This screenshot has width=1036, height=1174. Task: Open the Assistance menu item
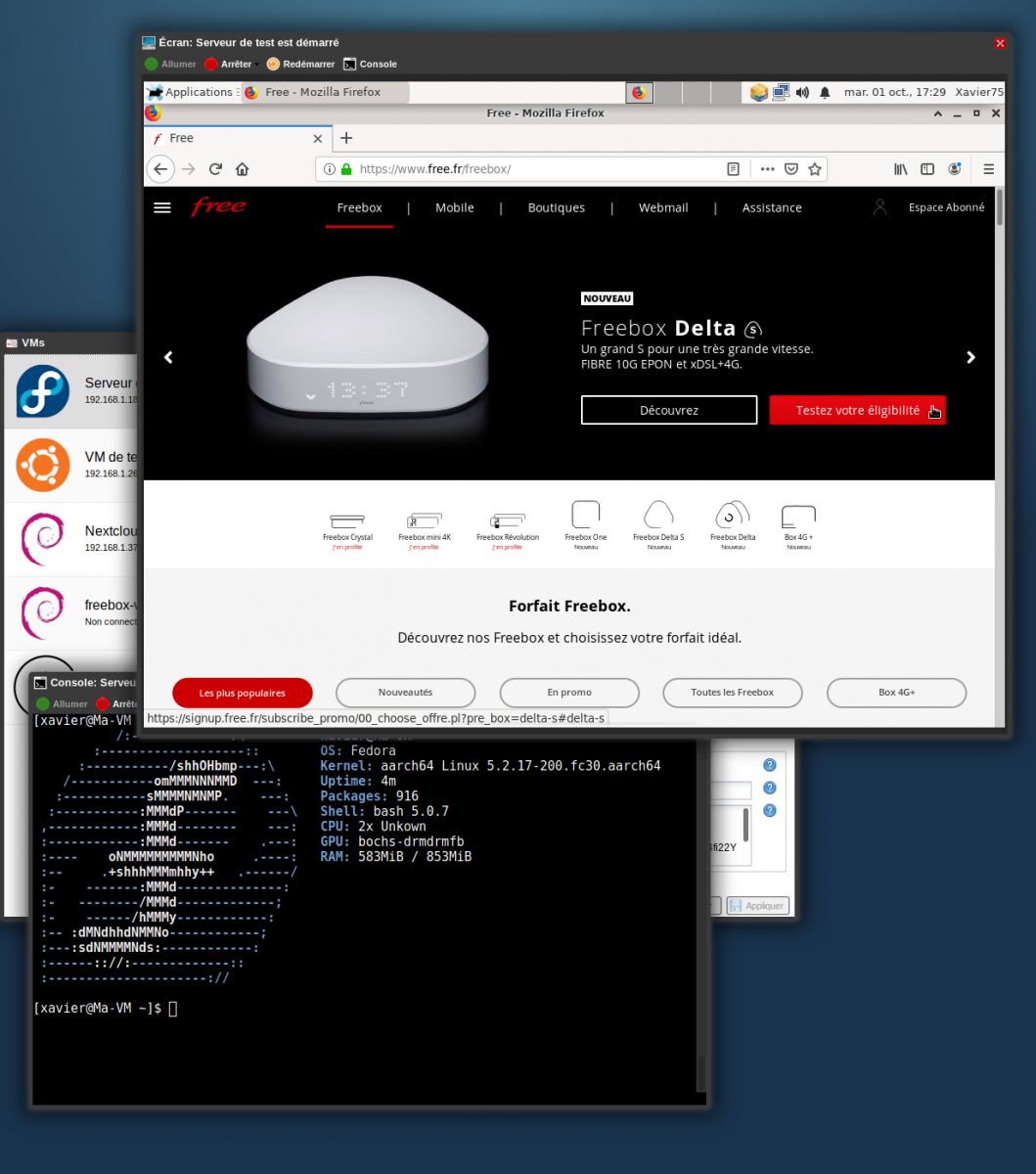771,207
